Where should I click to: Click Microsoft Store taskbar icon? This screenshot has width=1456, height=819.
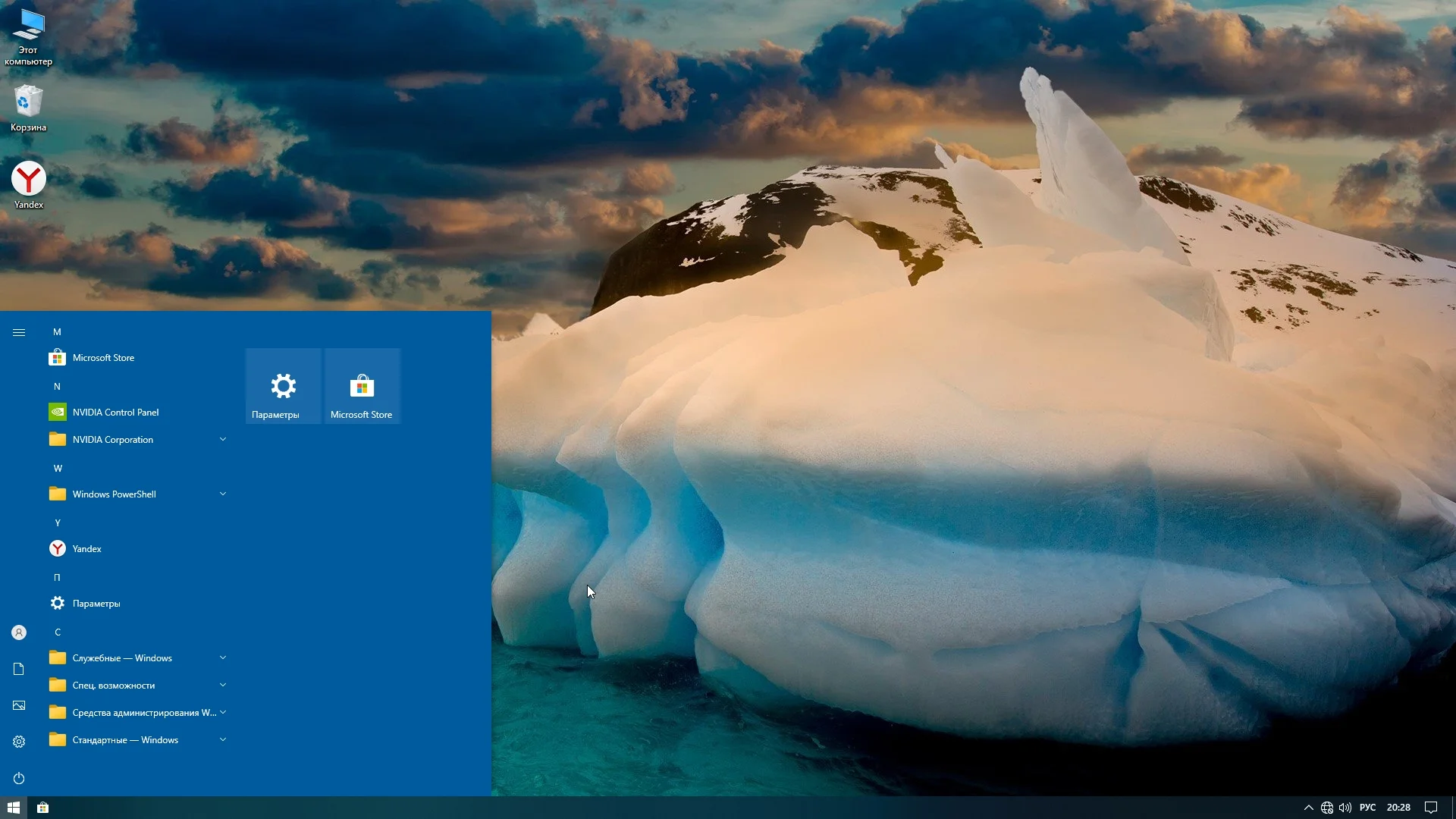[43, 808]
